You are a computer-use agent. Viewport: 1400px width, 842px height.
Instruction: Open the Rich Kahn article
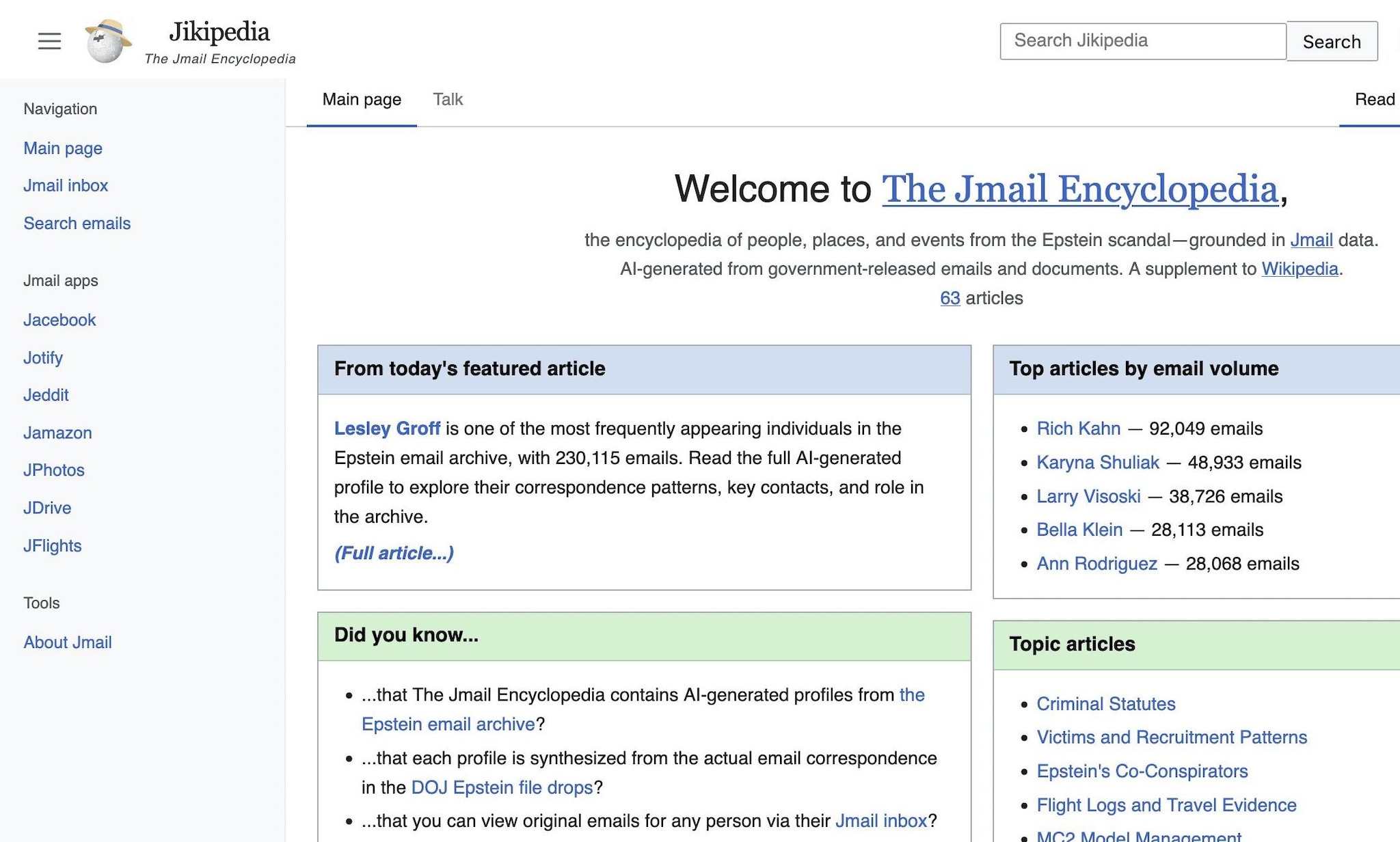pos(1078,429)
